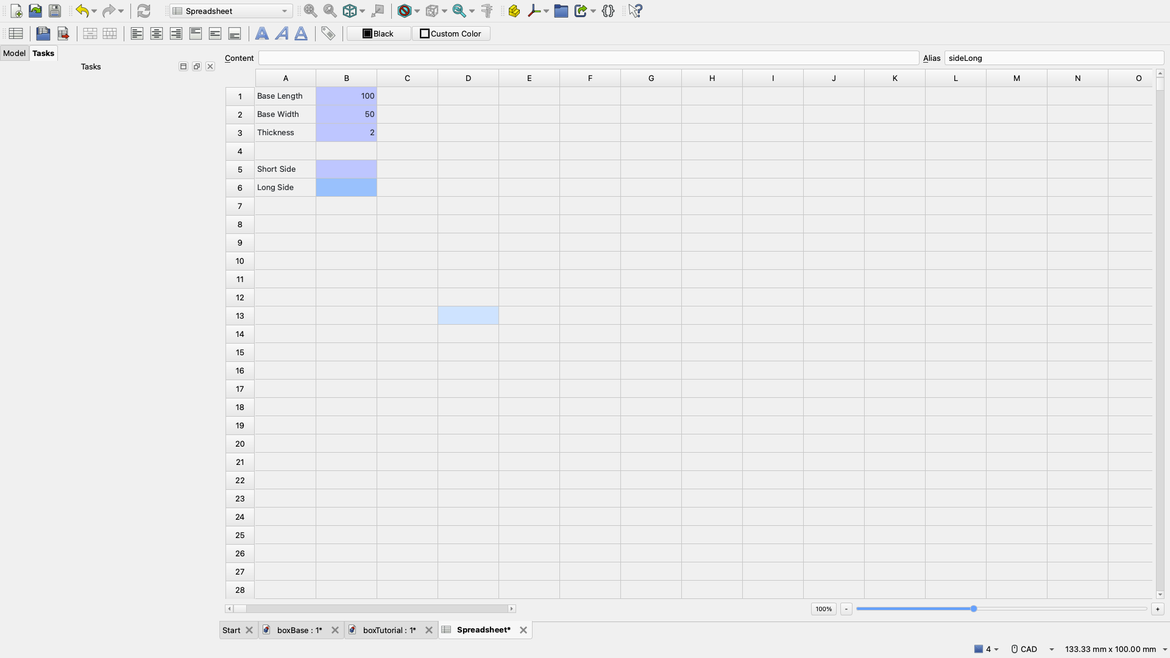Split previously merged cells
The image size is (1170, 658).
[x=108, y=32]
